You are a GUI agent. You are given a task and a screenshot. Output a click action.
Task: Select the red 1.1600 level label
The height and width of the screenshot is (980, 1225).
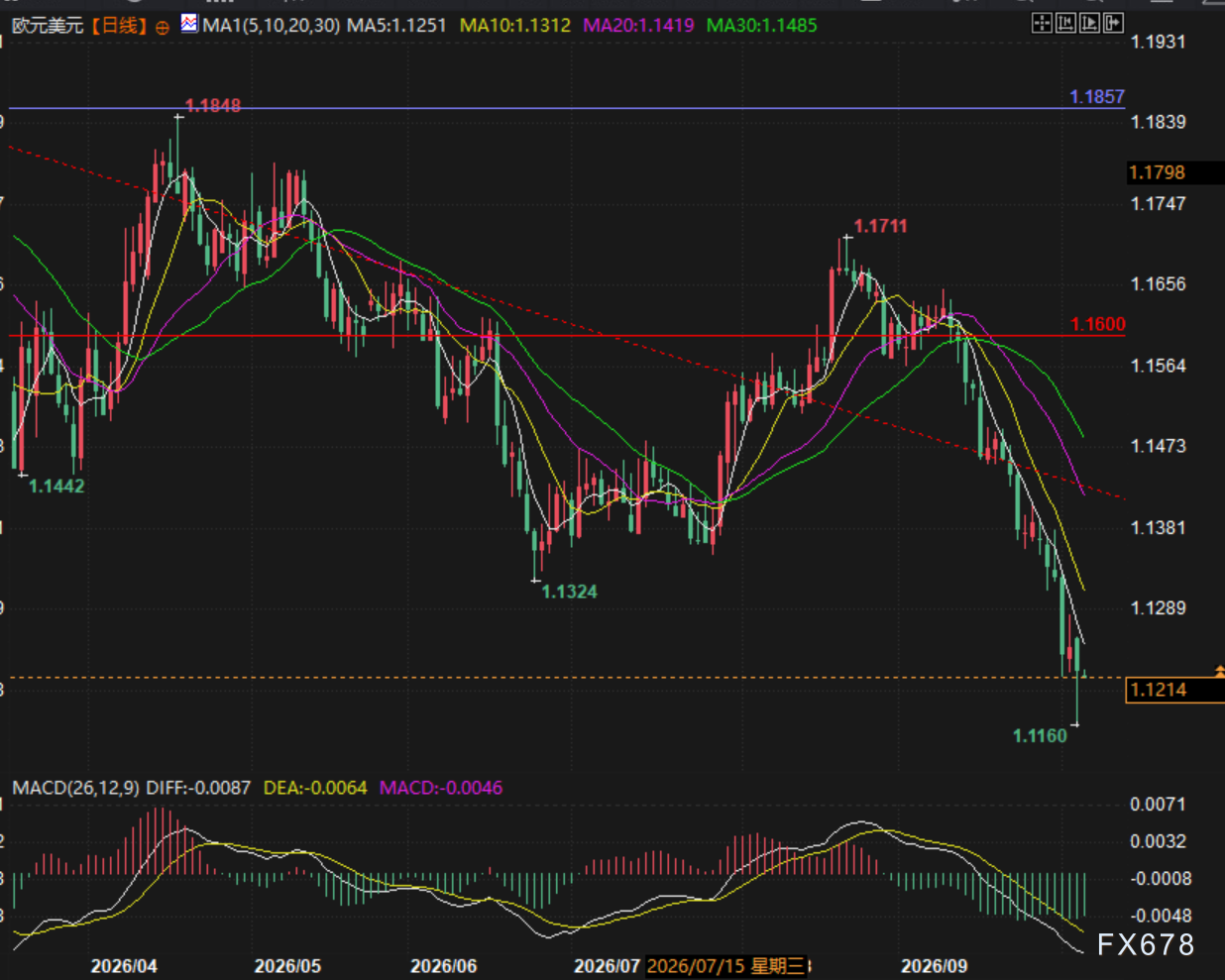point(1098,324)
